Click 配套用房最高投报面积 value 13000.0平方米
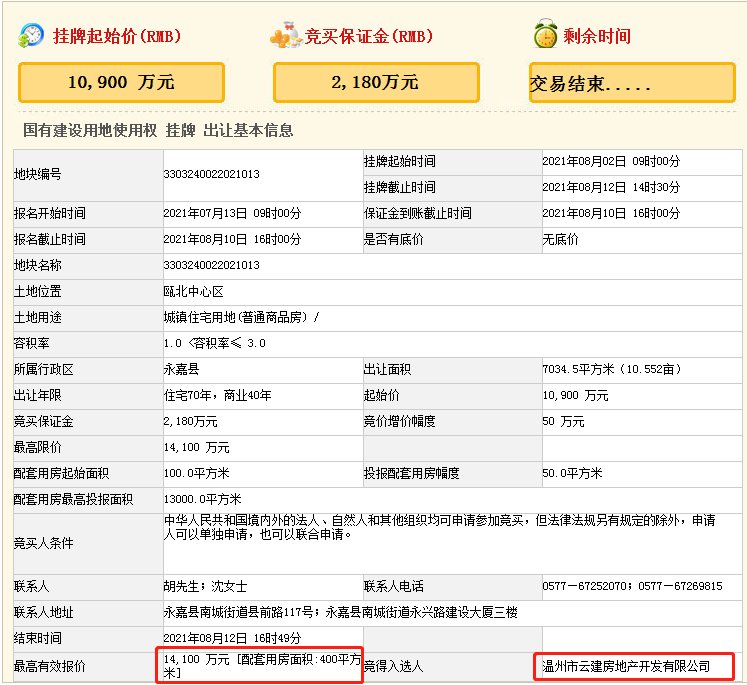This screenshot has height=685, width=747. click(x=202, y=499)
